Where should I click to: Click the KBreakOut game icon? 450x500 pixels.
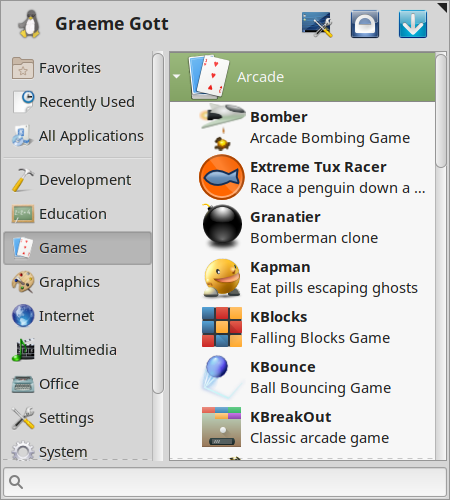point(222,427)
